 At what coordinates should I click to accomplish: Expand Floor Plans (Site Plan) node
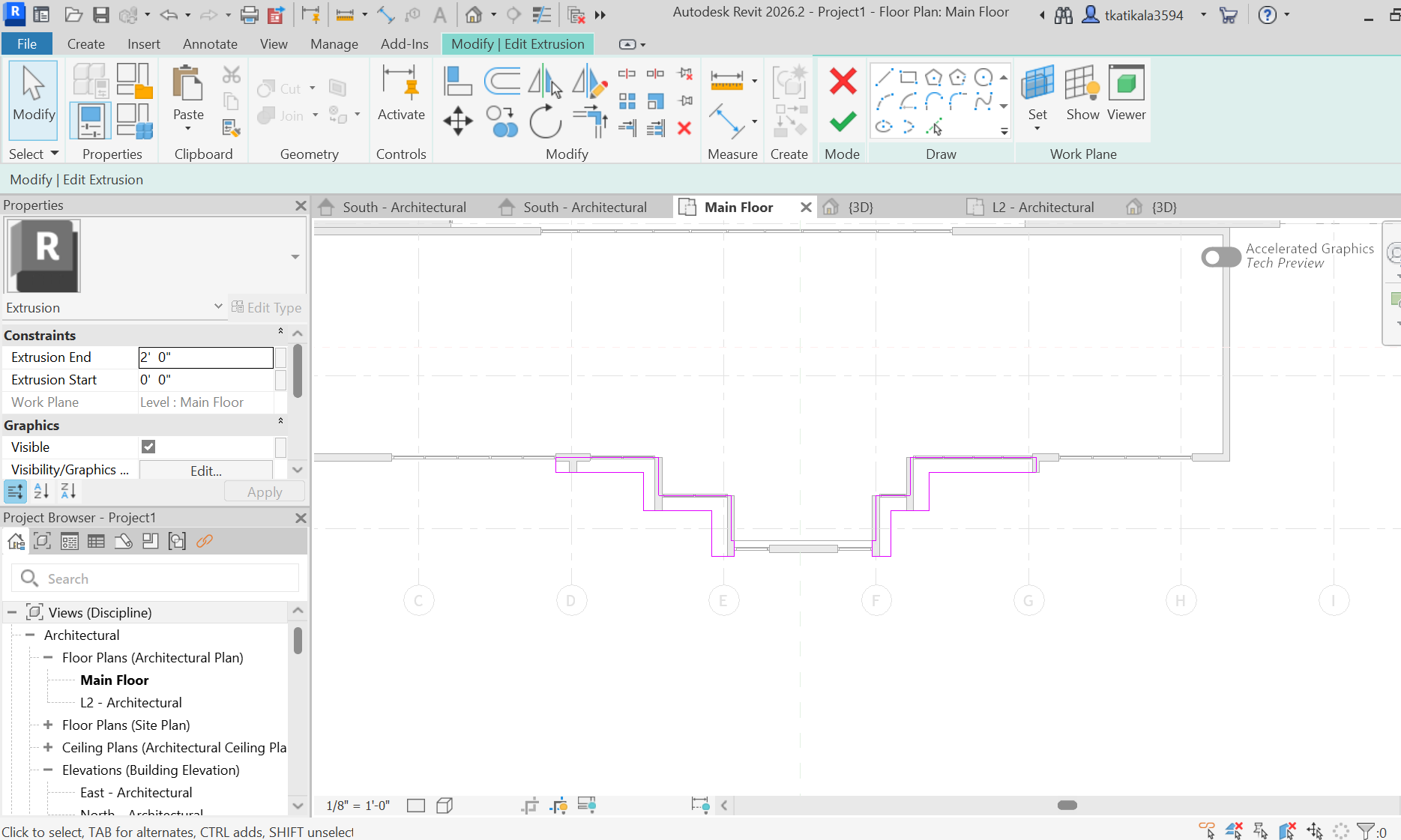click(48, 725)
